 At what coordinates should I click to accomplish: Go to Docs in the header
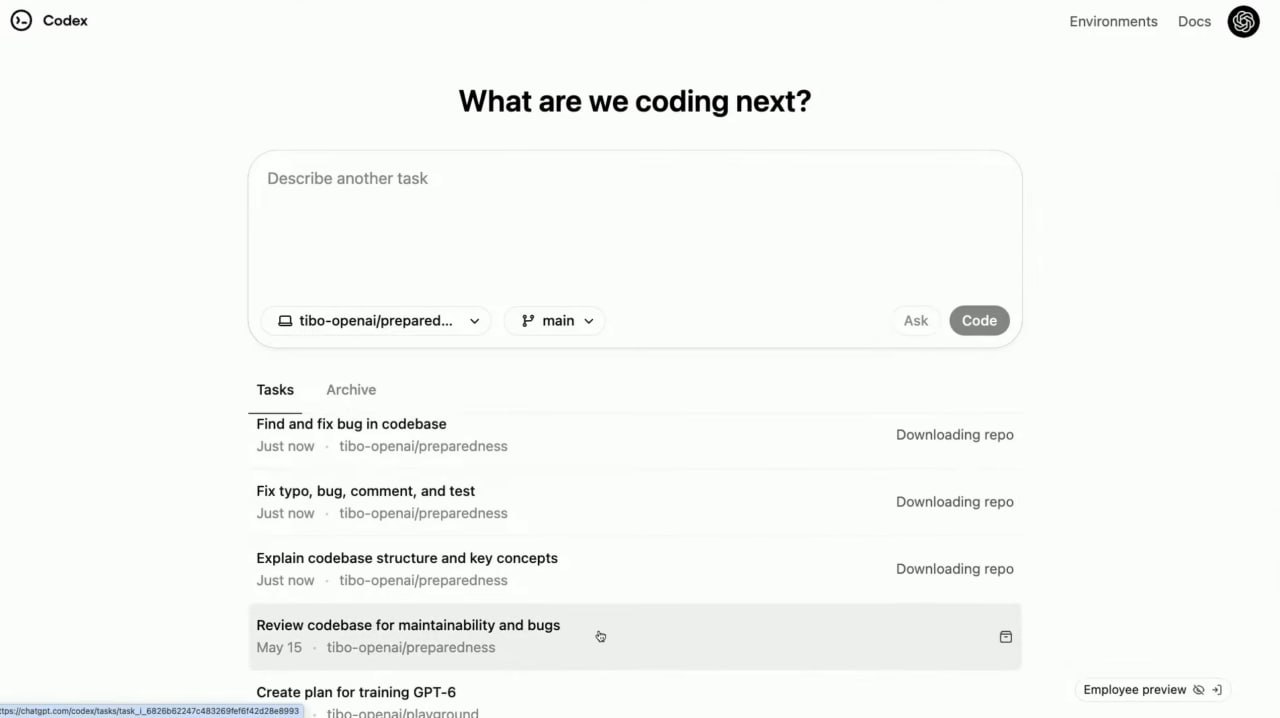(1194, 21)
